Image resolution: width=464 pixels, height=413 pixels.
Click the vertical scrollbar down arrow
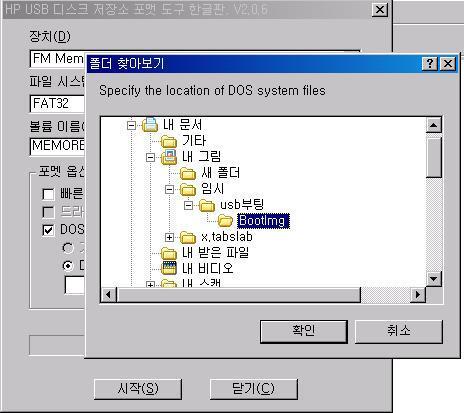[434, 279]
